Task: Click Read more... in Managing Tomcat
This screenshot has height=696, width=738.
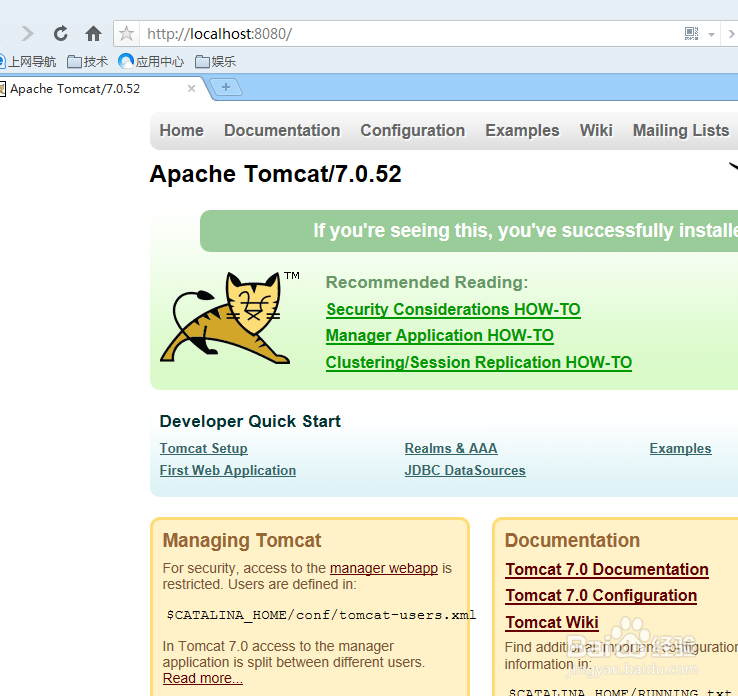Action: (202, 678)
